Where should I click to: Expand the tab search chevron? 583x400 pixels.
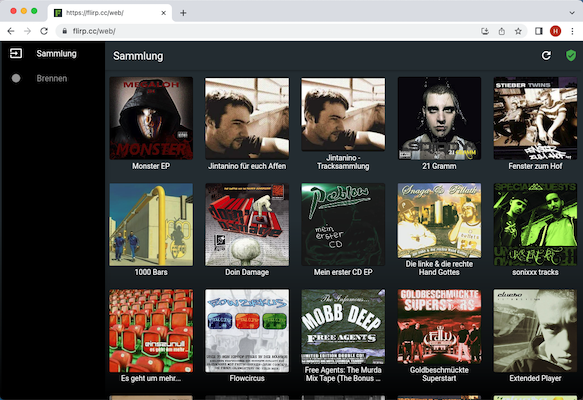tap(572, 13)
